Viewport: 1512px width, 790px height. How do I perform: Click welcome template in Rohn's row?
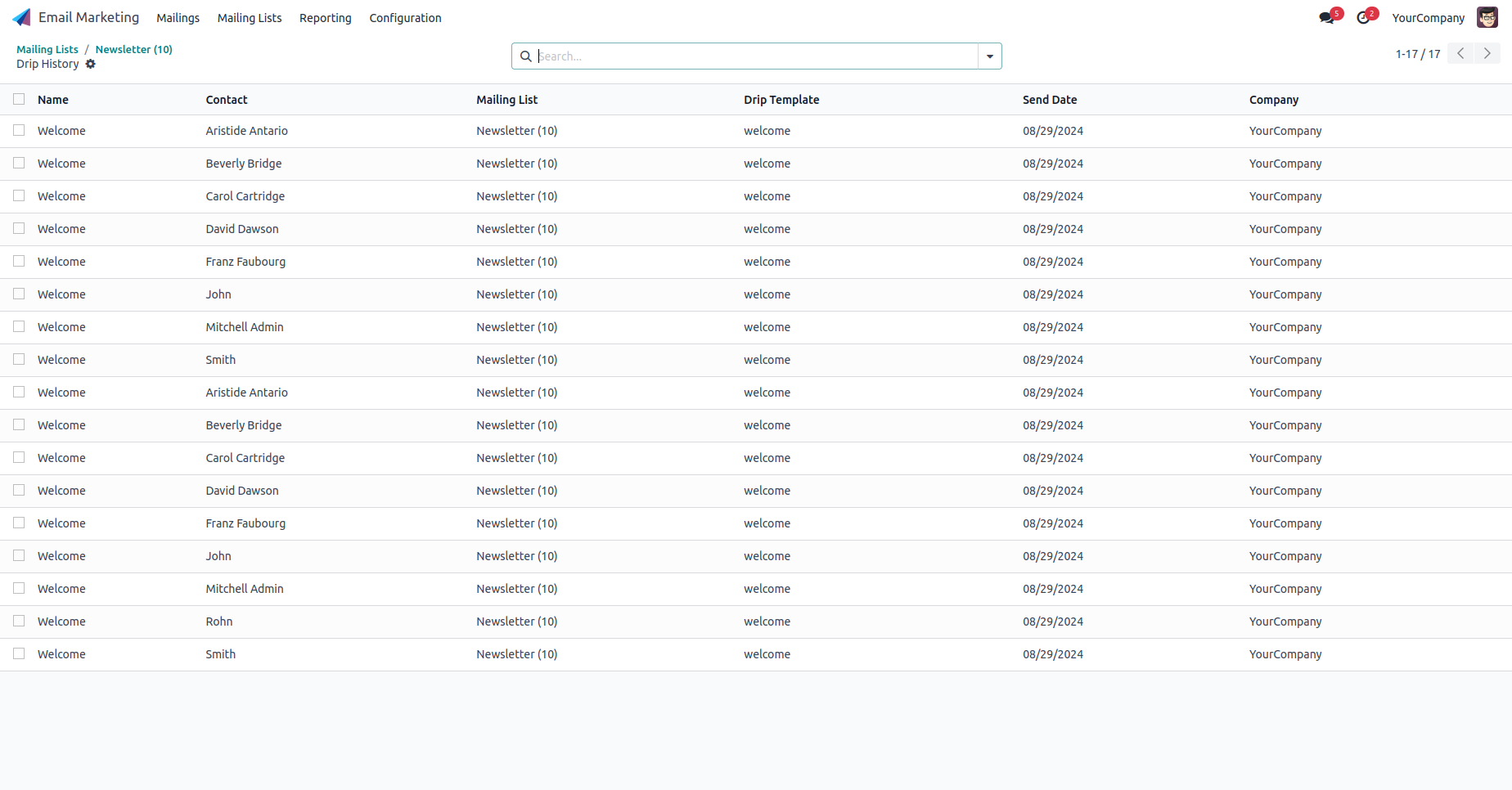point(767,622)
